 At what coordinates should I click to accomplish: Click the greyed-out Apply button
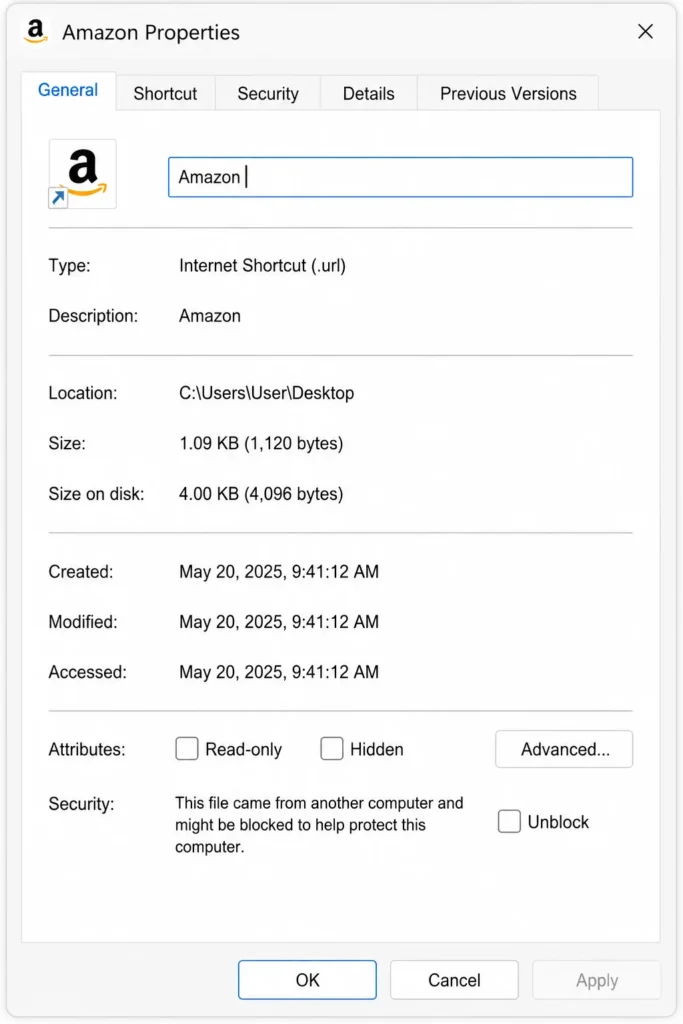(596, 980)
